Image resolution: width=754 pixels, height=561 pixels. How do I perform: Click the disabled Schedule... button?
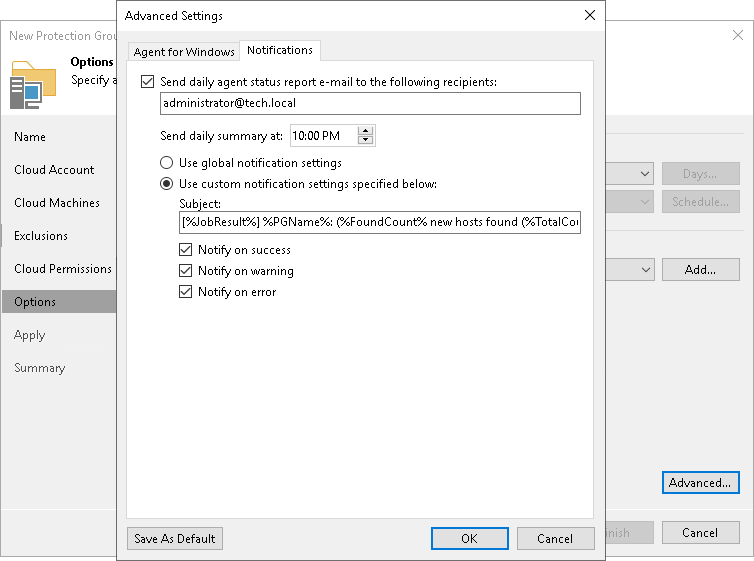pos(700,202)
